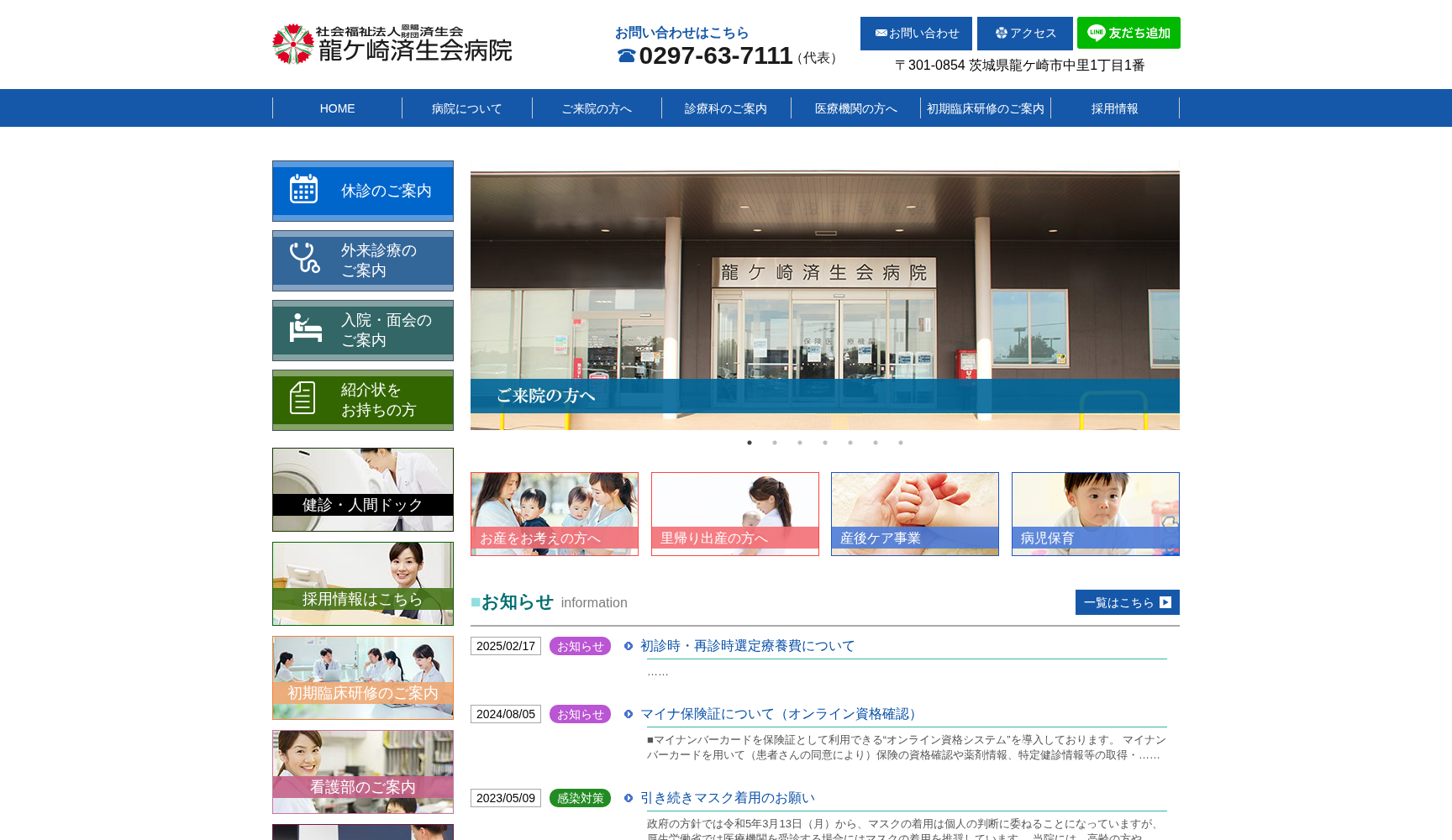
Task: Open 引き続きマスク着用のお願い news link
Action: (728, 798)
